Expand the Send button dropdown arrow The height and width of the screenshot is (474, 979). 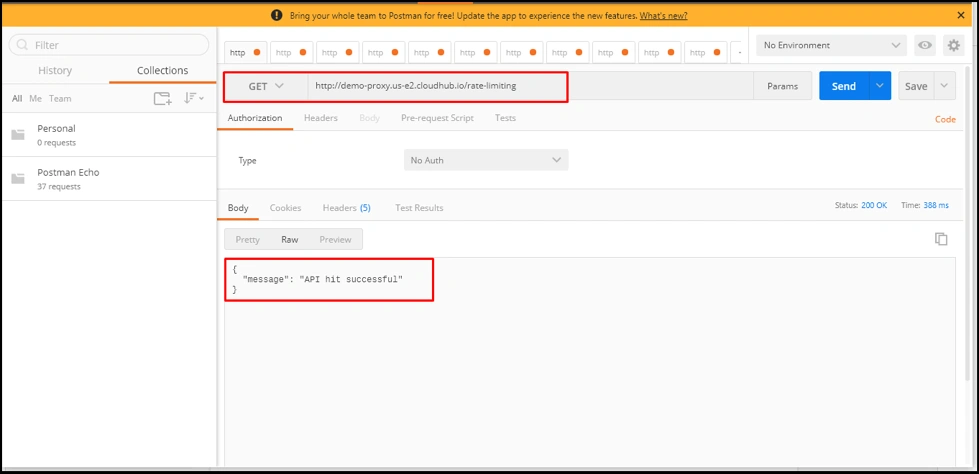pyautogui.click(x=880, y=86)
